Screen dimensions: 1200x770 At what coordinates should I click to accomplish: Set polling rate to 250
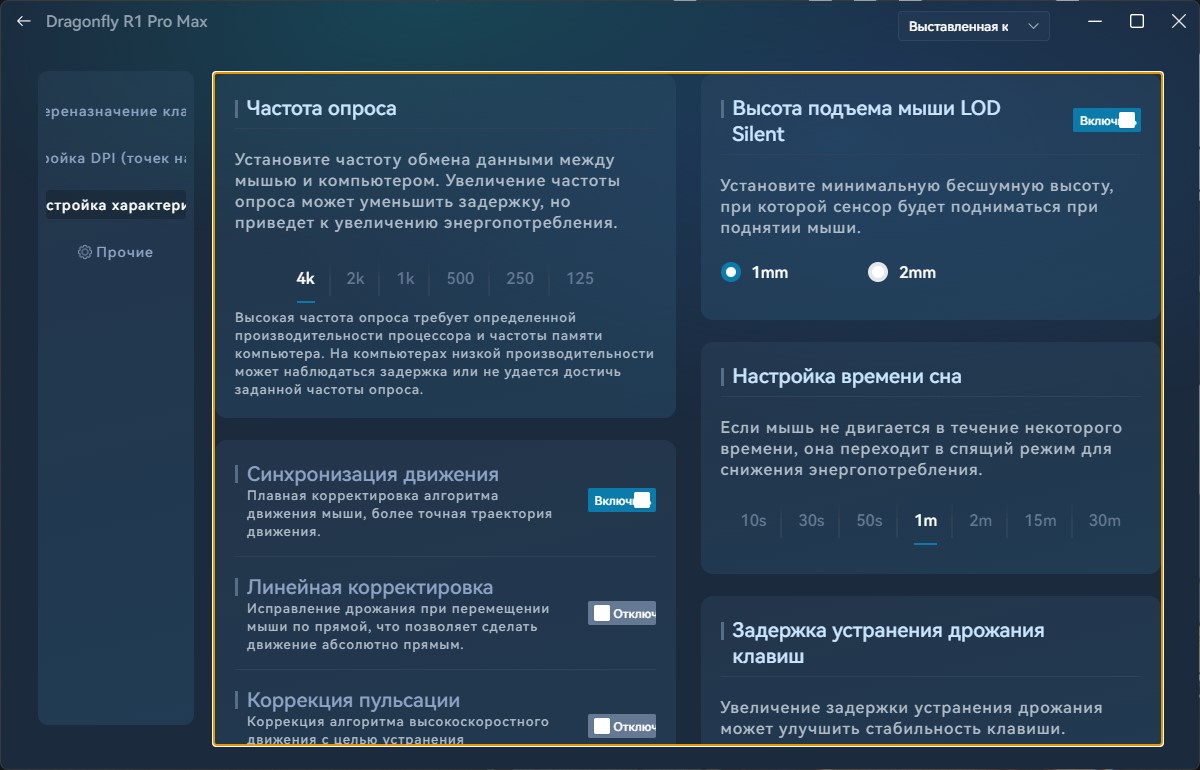(520, 279)
